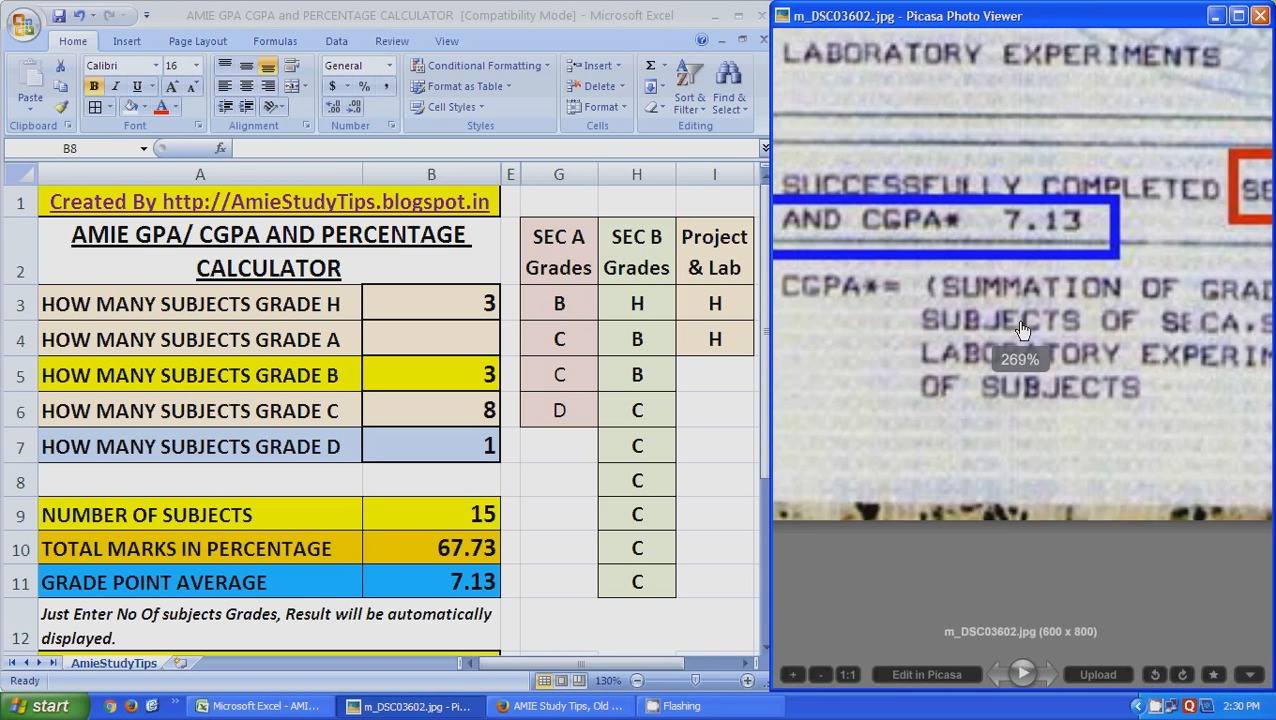Toggle Wrap Text in Alignment group
The height and width of the screenshot is (720, 1276).
click(x=292, y=66)
